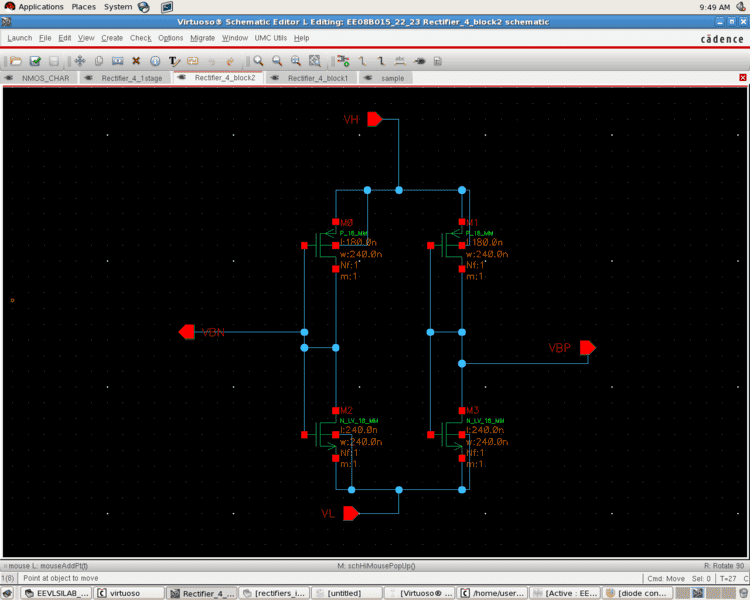Close the current schematic tab with red X
This screenshot has height=600, width=750.
(743, 77)
